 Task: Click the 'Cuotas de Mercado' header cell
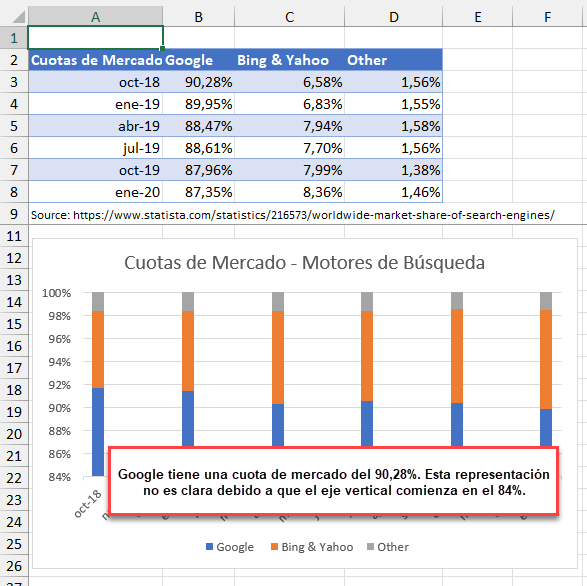(x=95, y=60)
